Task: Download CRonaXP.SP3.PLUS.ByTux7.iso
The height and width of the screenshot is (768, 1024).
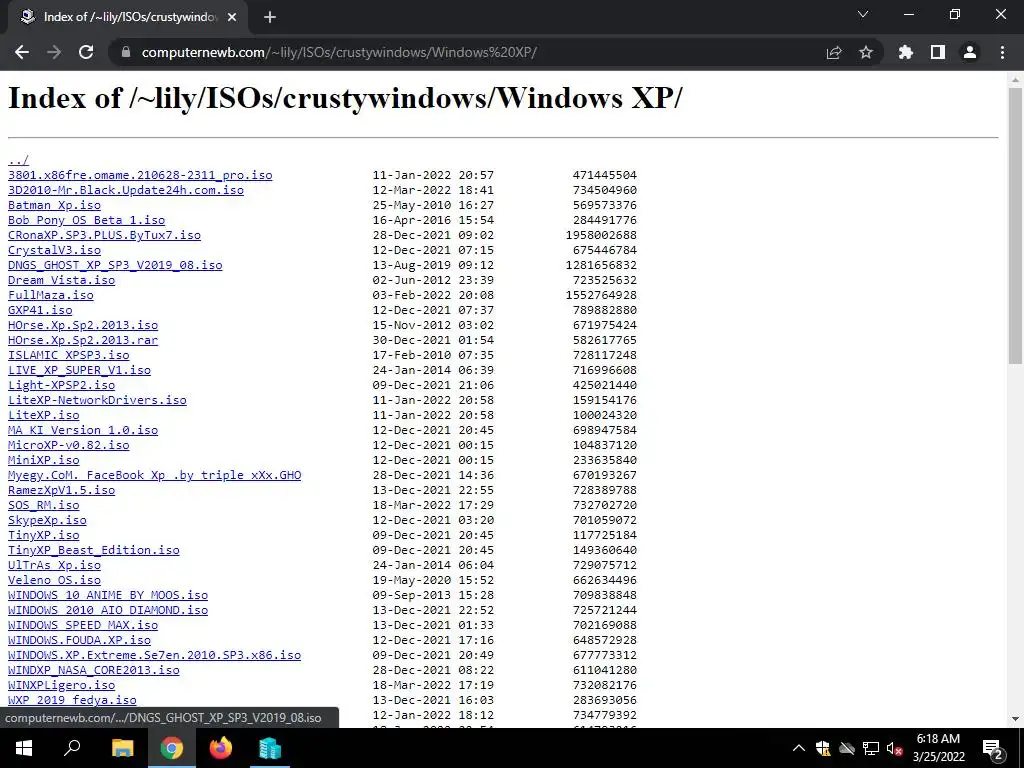Action: (104, 235)
